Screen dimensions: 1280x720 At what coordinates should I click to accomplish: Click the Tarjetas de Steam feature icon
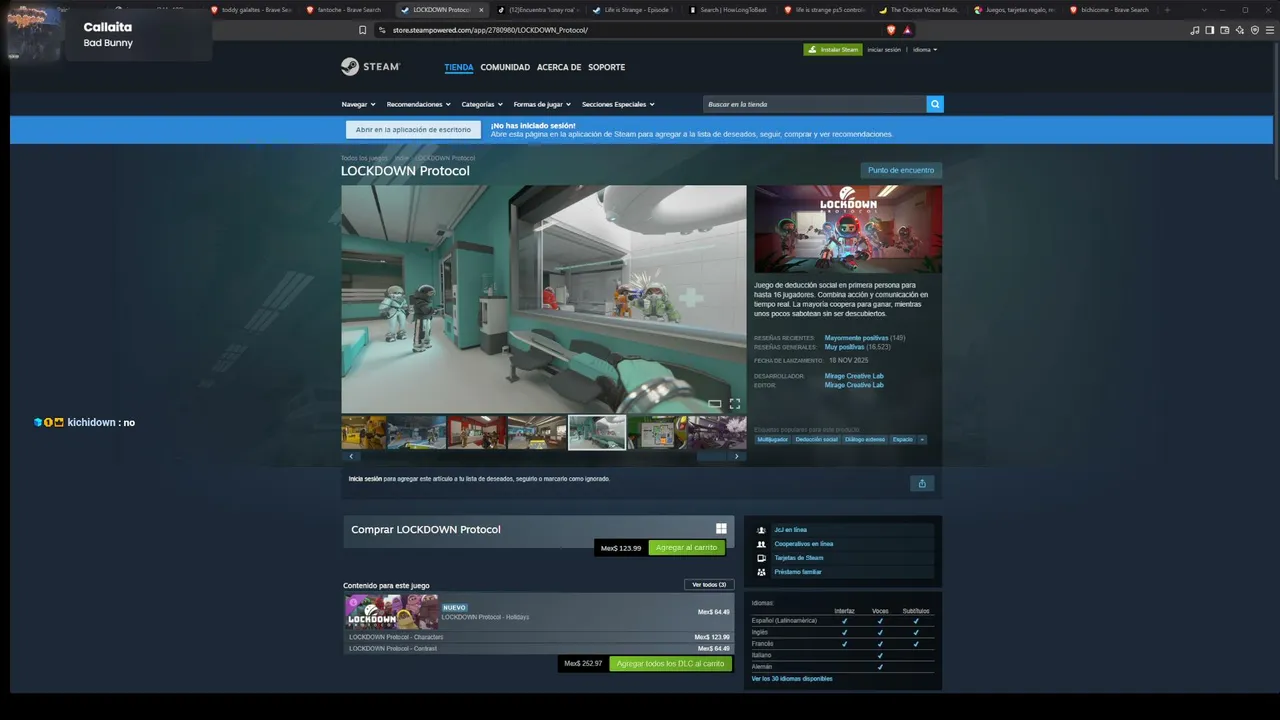[762, 558]
